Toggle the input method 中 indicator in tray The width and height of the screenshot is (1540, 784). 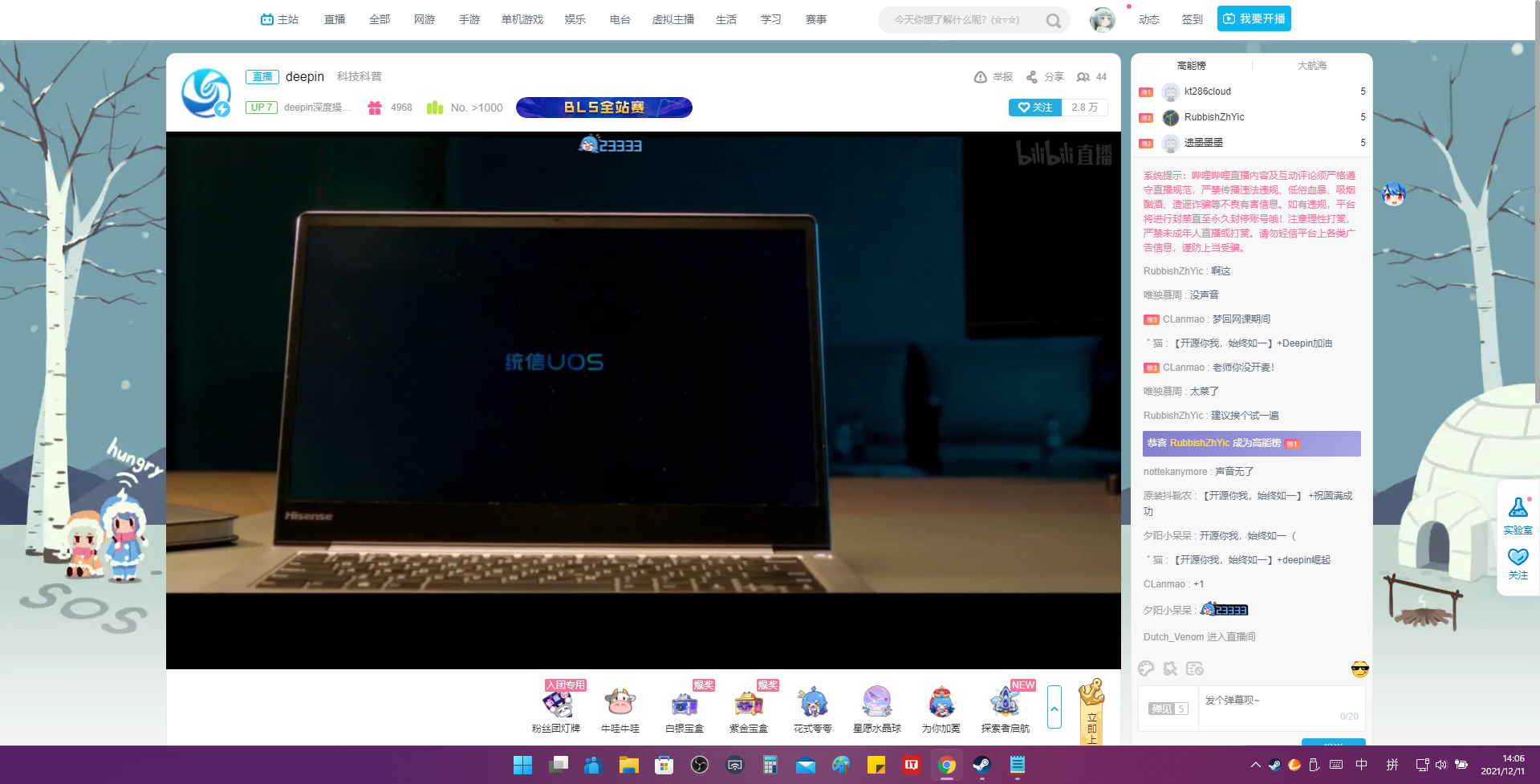(1362, 765)
